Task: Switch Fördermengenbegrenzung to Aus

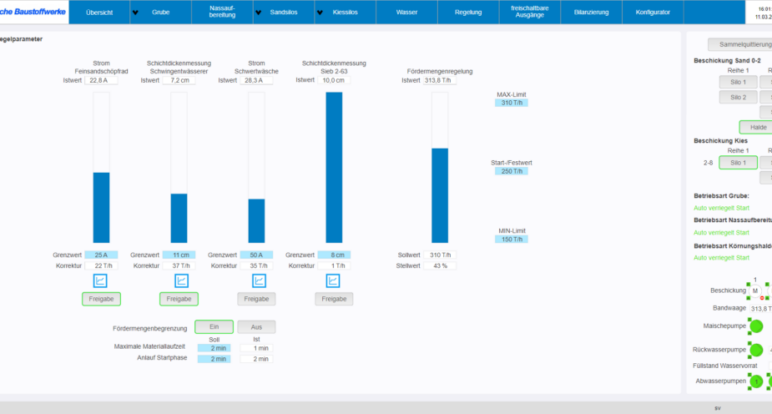Action: (x=256, y=327)
